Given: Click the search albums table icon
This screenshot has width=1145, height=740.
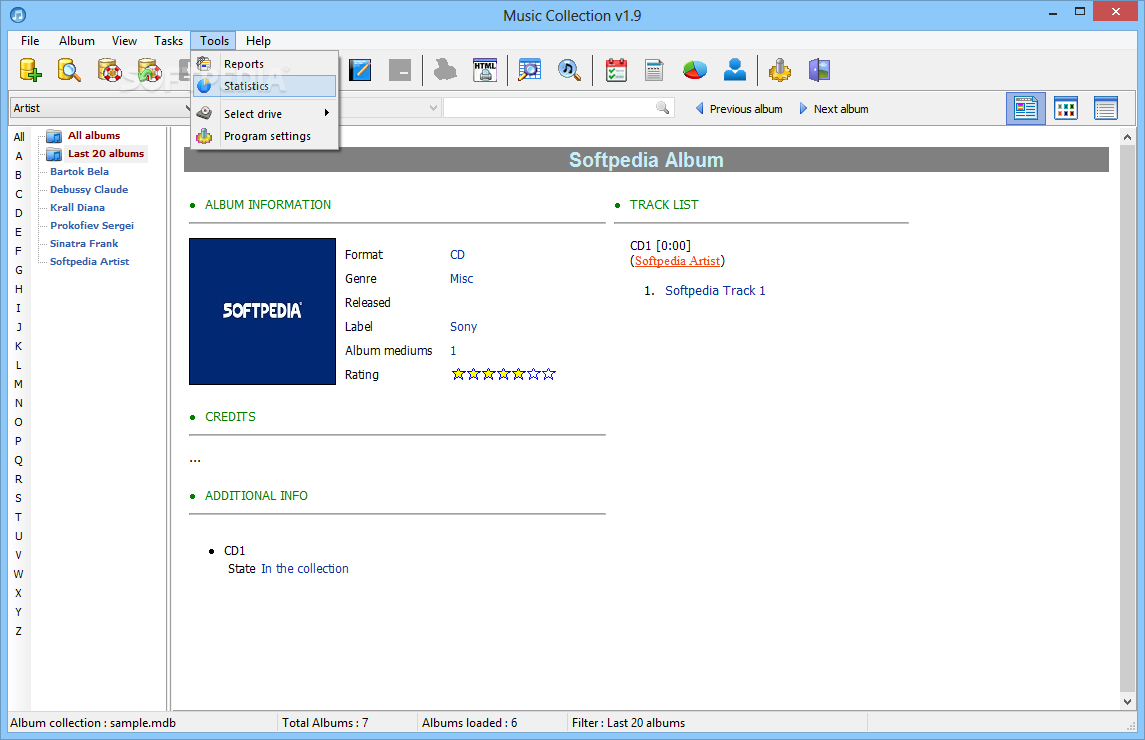Looking at the screenshot, I should pyautogui.click(x=529, y=70).
